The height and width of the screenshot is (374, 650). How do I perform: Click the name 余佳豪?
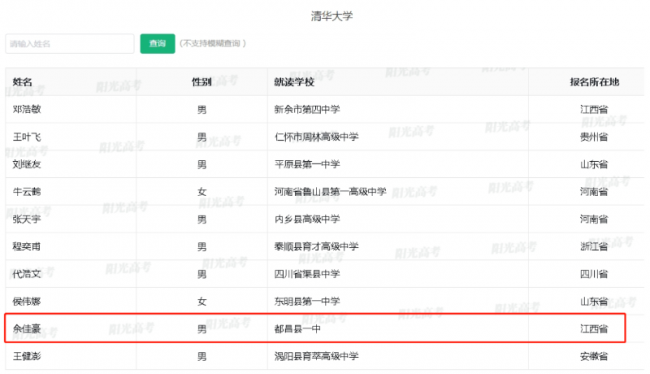pyautogui.click(x=27, y=329)
